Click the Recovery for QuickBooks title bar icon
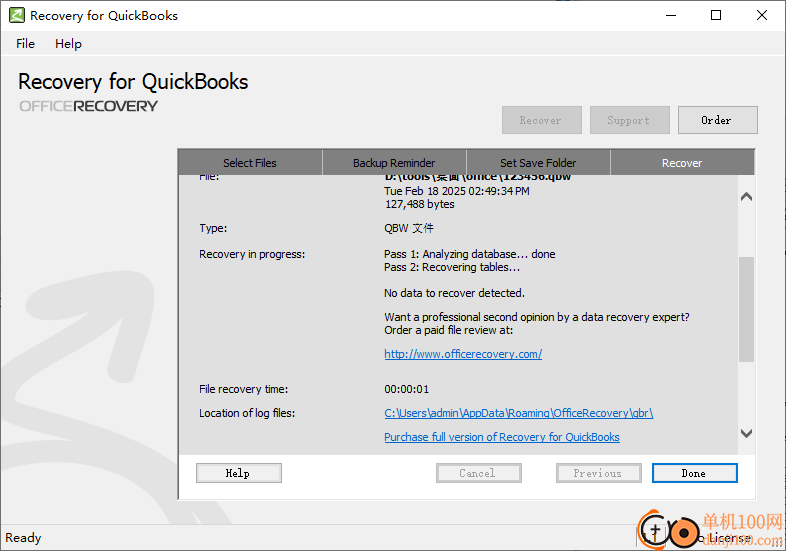 [17, 15]
